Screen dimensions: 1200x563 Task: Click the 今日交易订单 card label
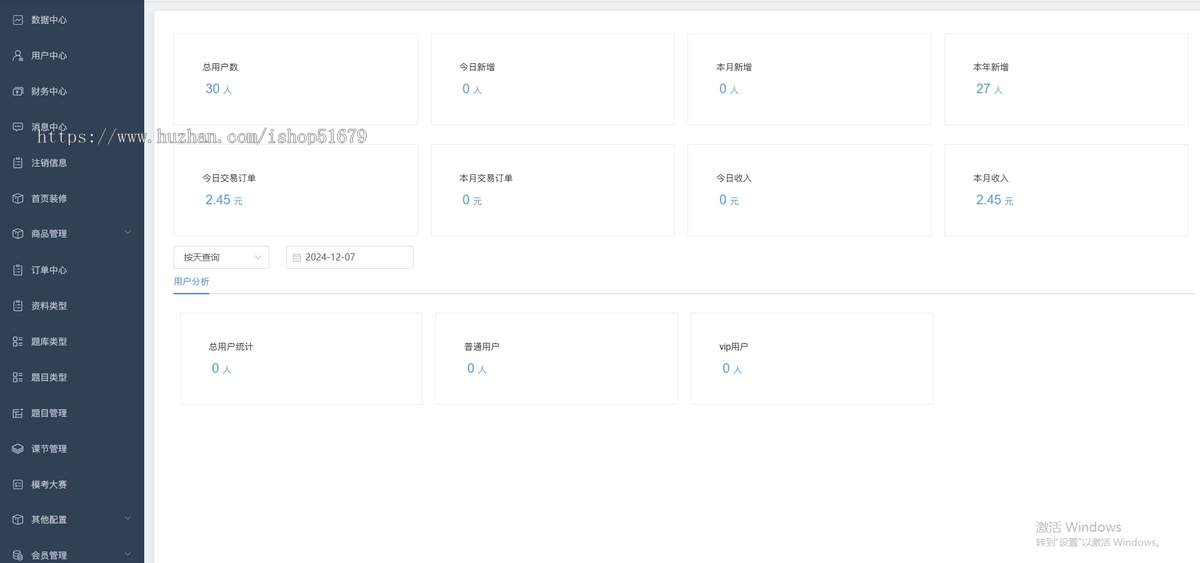[229, 178]
